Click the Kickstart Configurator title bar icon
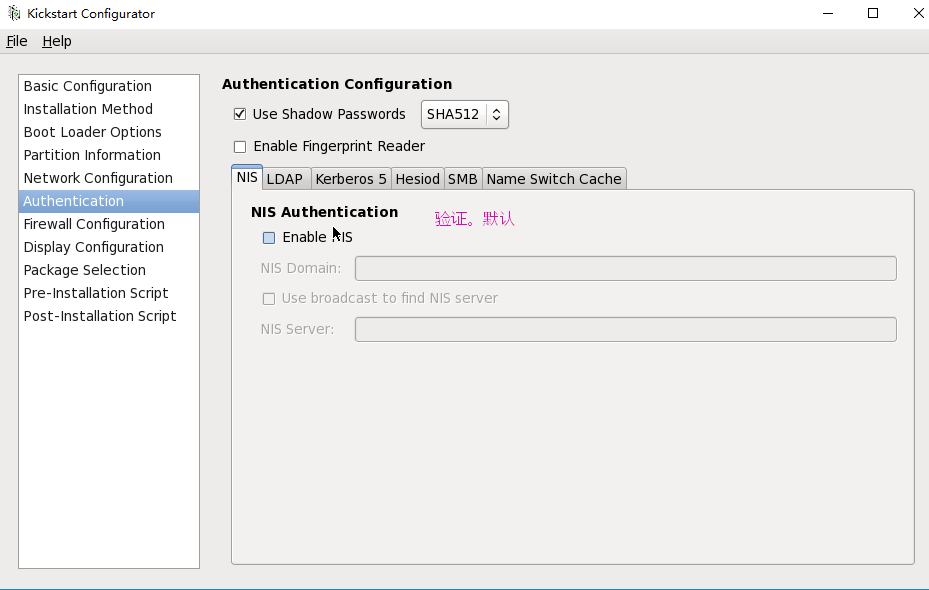 click(x=14, y=14)
